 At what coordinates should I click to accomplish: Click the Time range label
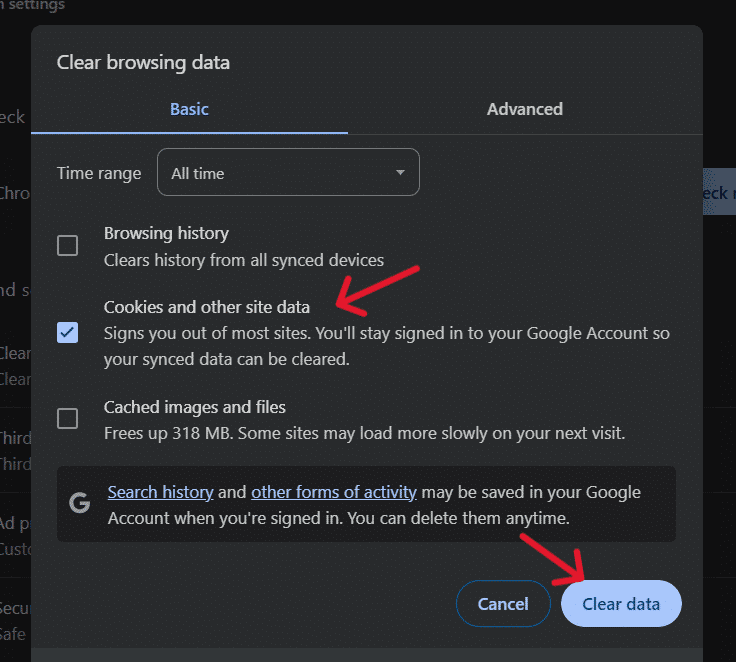click(x=99, y=173)
